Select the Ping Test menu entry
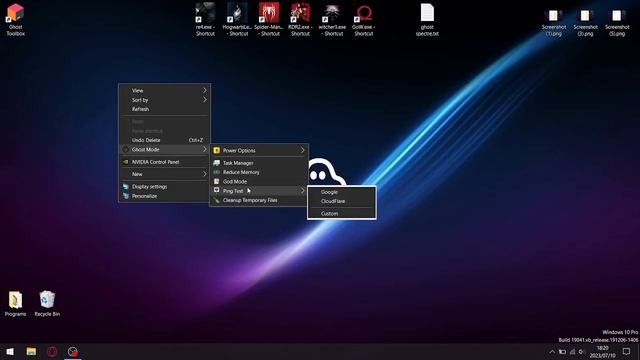Image resolution: width=640 pixels, height=360 pixels. pyautogui.click(x=259, y=191)
